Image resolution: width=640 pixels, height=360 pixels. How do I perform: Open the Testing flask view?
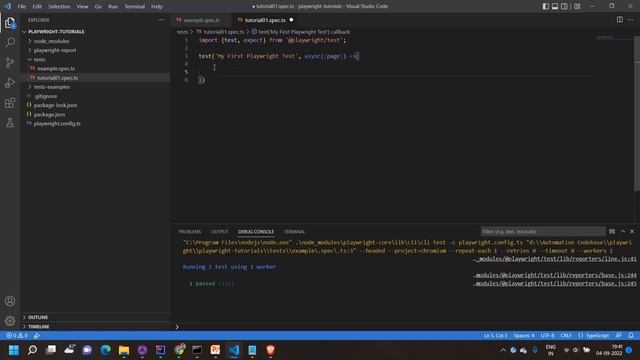coord(10,122)
